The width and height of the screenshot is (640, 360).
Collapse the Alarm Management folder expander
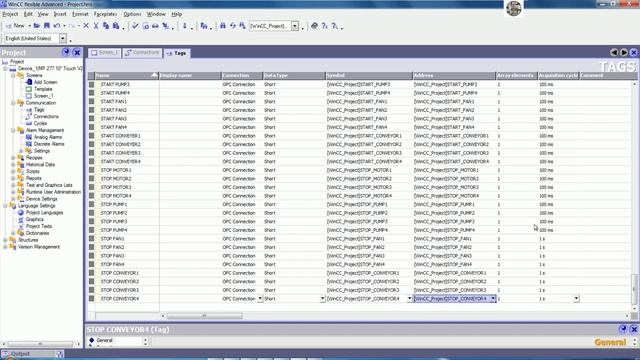tap(13, 130)
